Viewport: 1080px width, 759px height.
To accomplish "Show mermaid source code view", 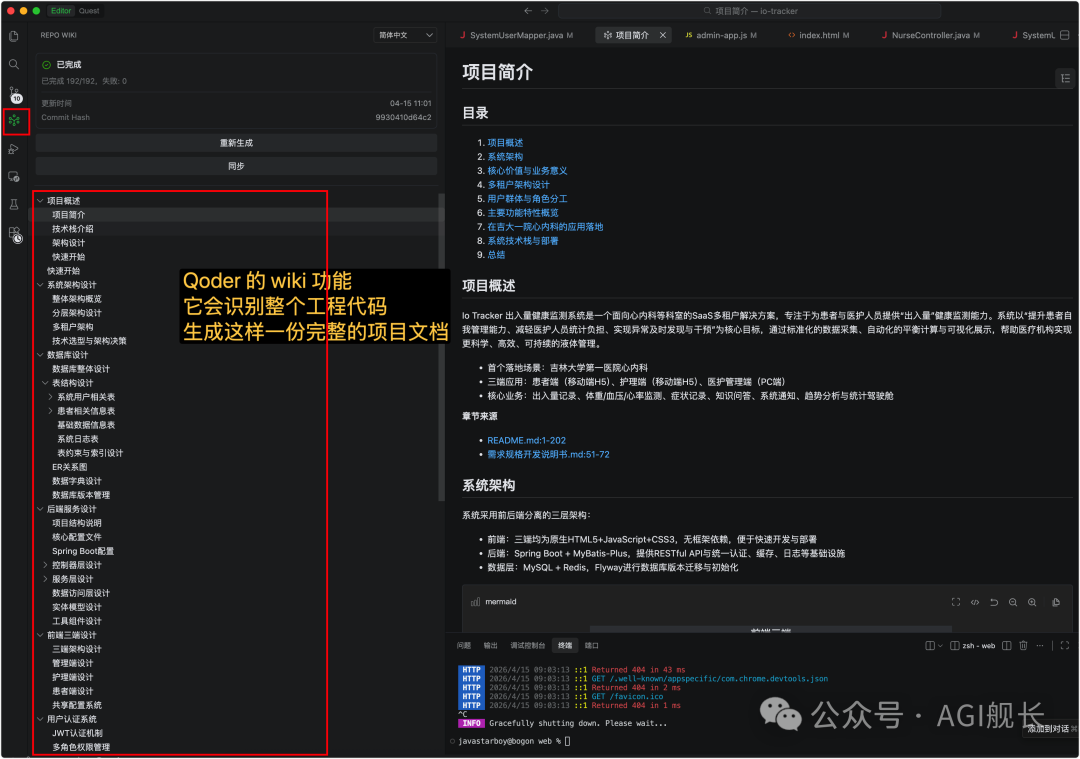I will coord(975,604).
